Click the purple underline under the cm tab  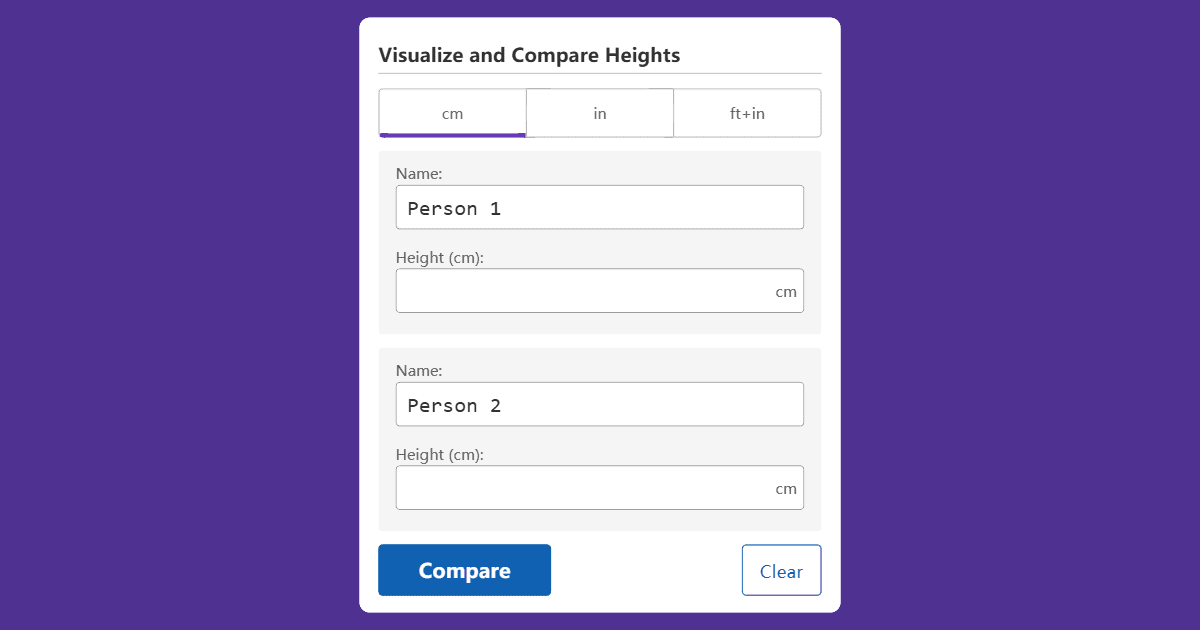452,134
